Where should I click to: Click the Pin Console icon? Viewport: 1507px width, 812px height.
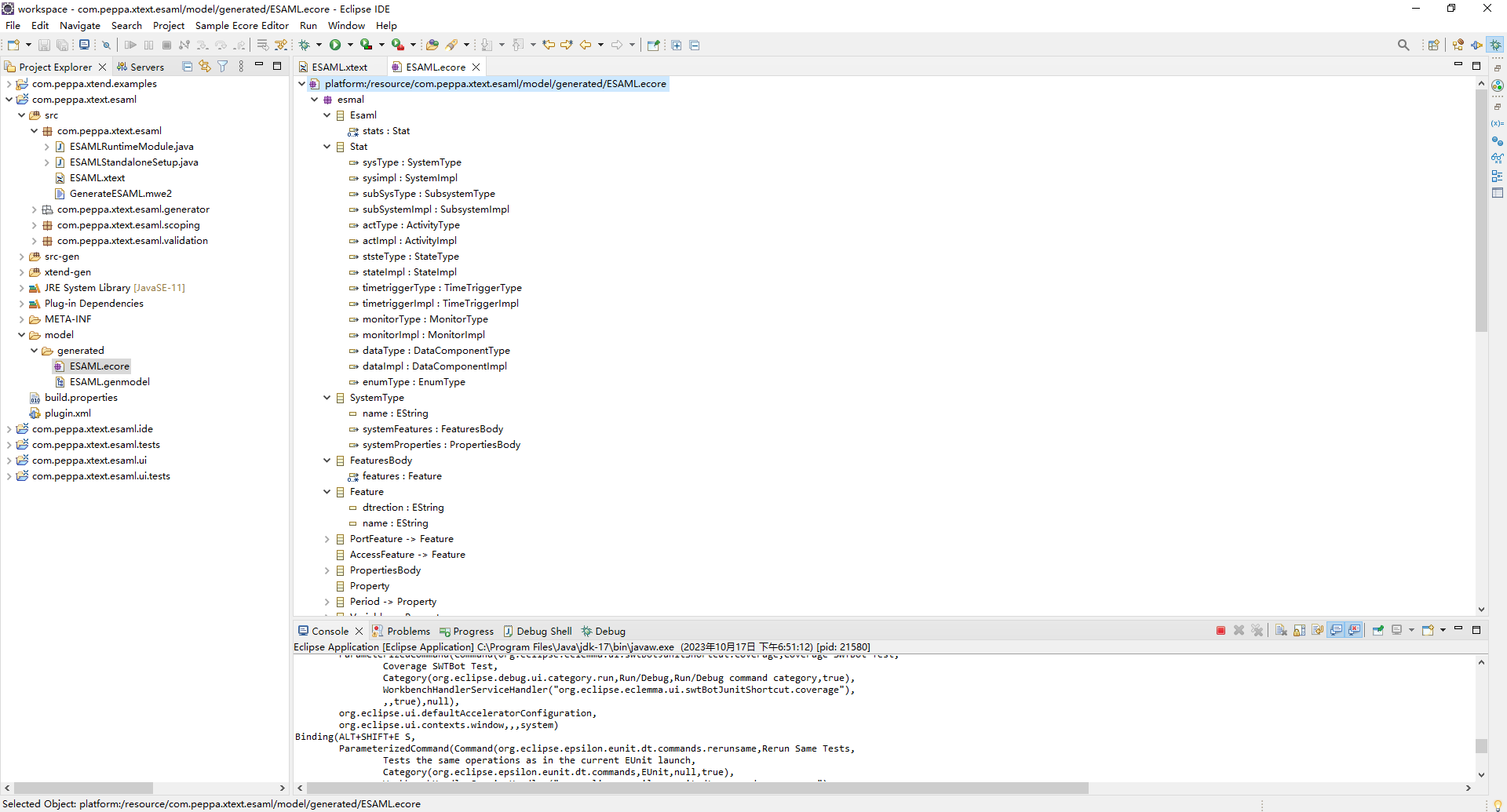coord(1378,631)
